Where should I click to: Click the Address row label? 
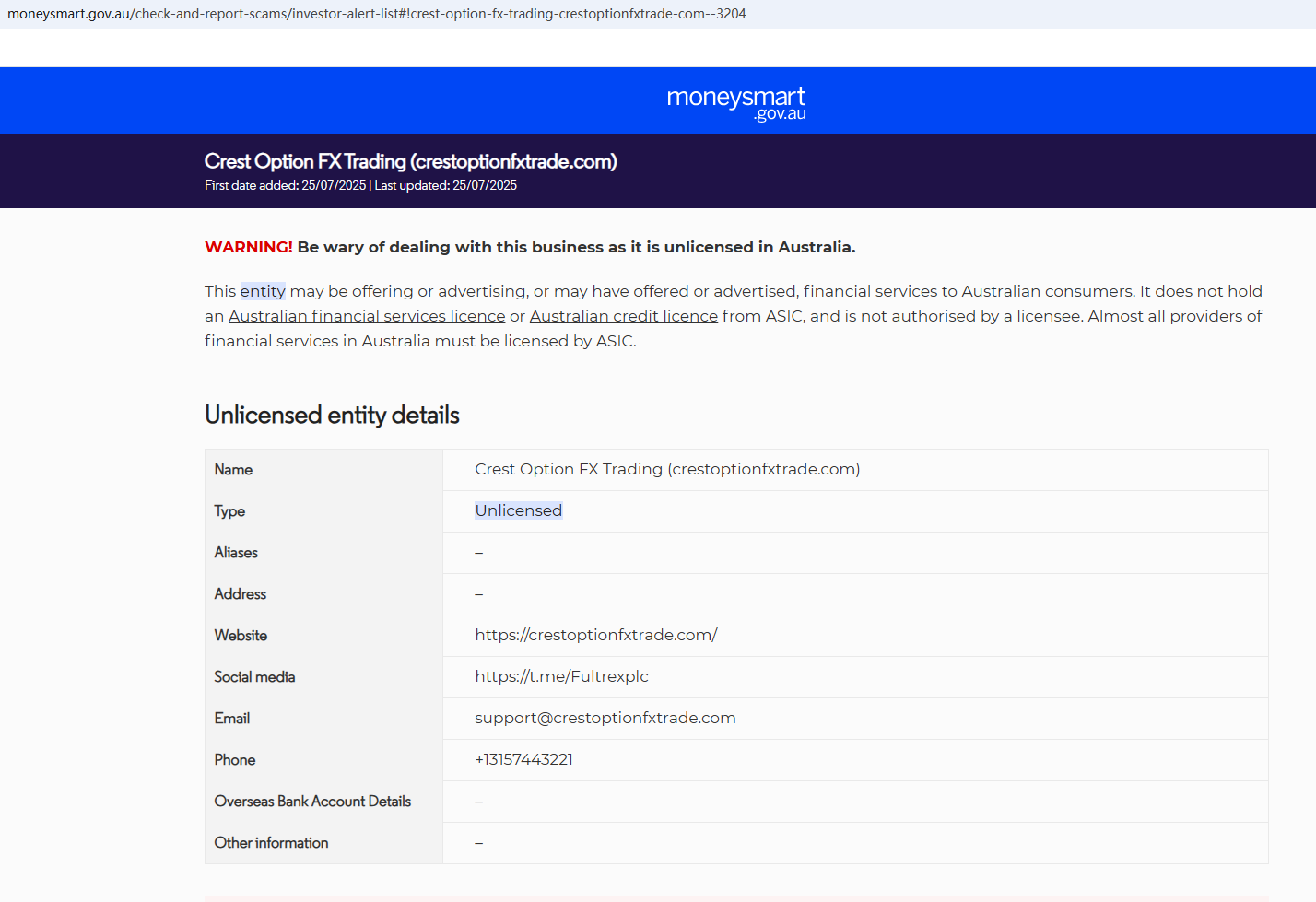pos(241,594)
